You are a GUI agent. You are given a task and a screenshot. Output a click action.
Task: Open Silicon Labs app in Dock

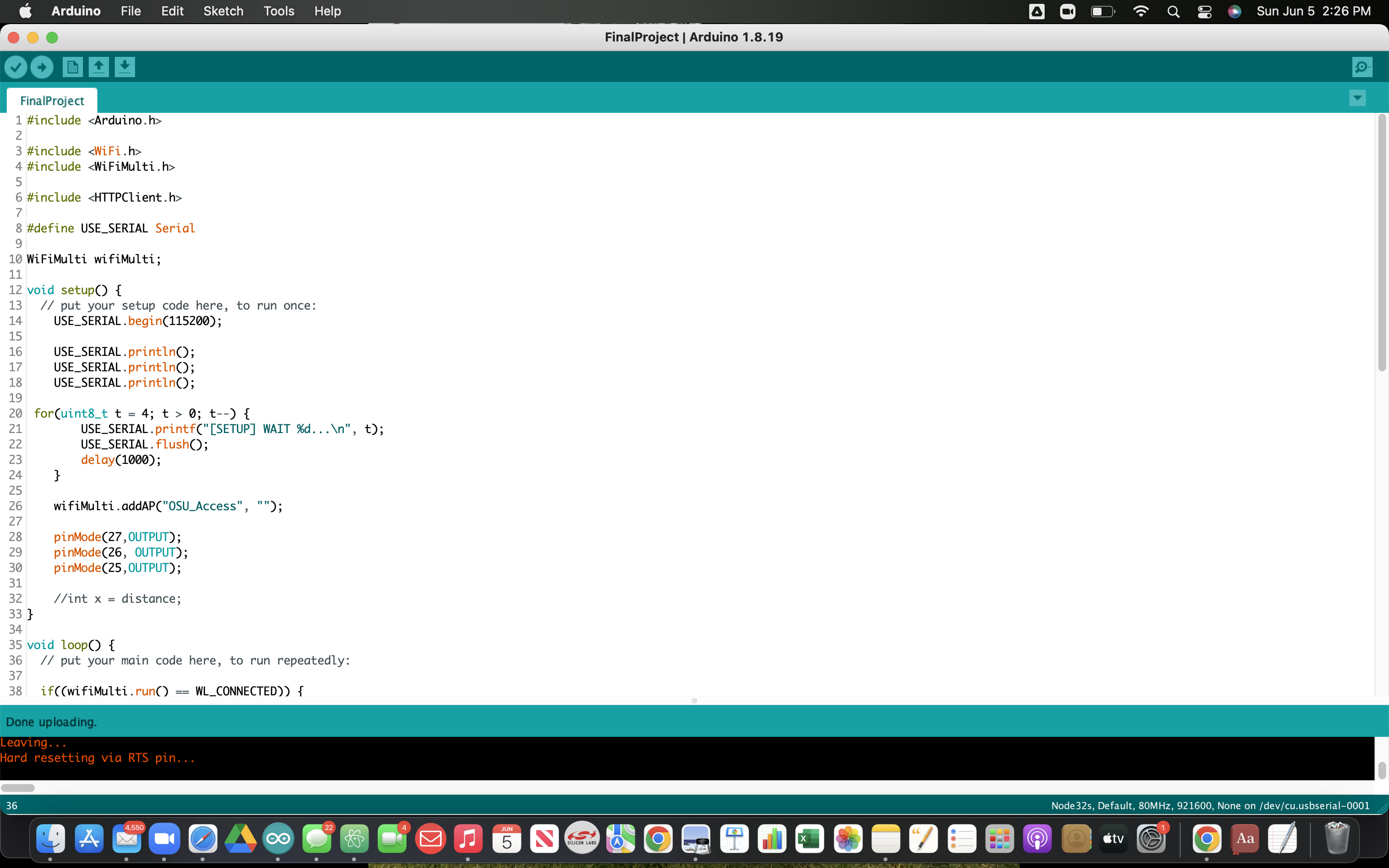click(582, 839)
